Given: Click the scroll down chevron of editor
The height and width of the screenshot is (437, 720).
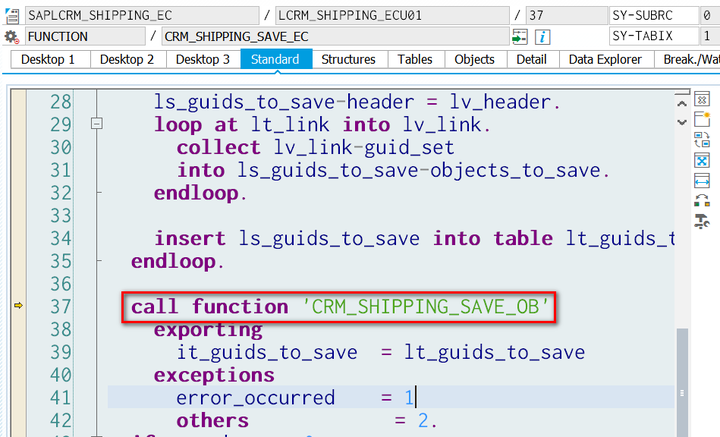Looking at the screenshot, I should 682,122.
